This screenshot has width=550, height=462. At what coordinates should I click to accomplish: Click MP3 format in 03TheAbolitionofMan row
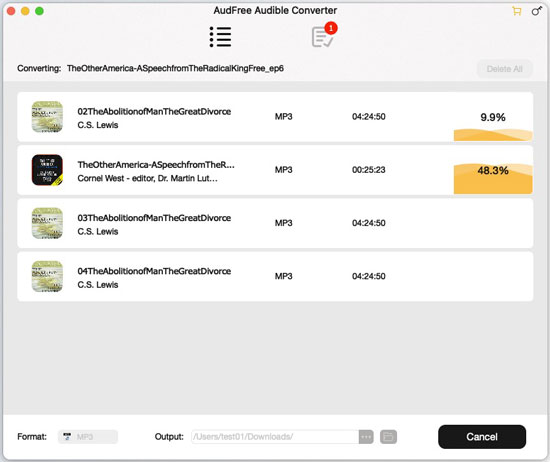[283, 223]
